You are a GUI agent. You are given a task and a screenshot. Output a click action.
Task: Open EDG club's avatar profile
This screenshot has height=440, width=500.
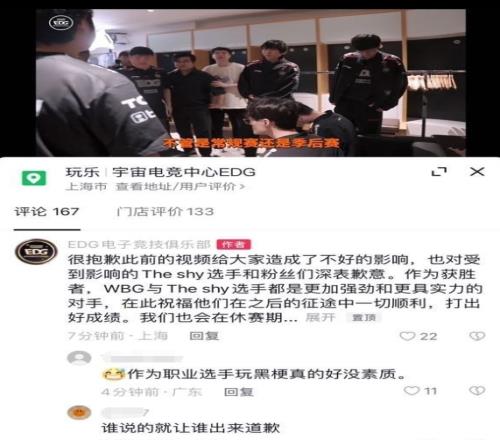36,252
